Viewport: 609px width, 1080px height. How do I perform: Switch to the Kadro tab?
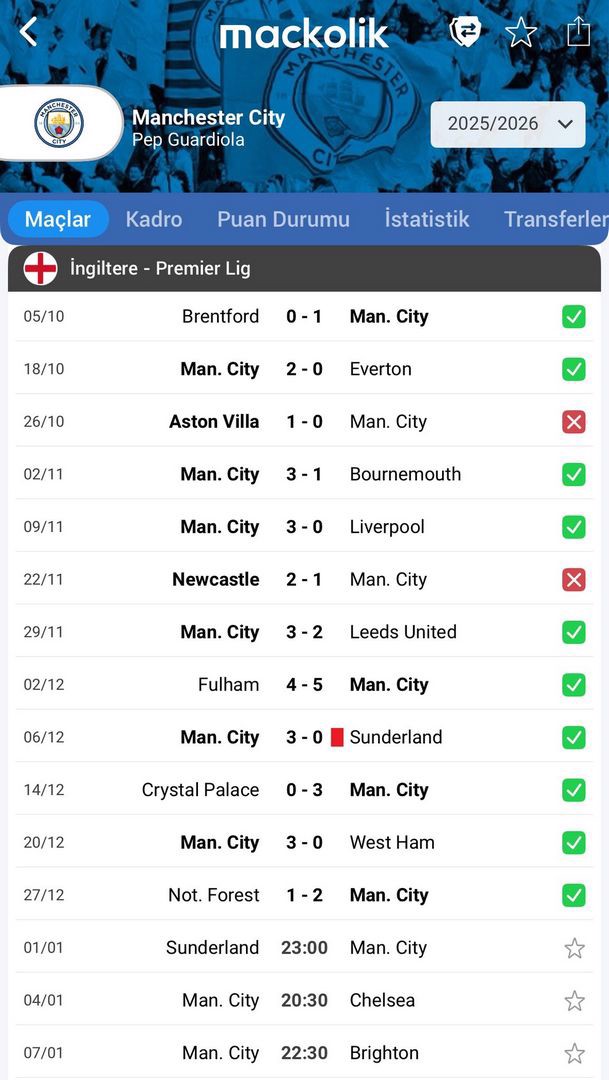154,219
